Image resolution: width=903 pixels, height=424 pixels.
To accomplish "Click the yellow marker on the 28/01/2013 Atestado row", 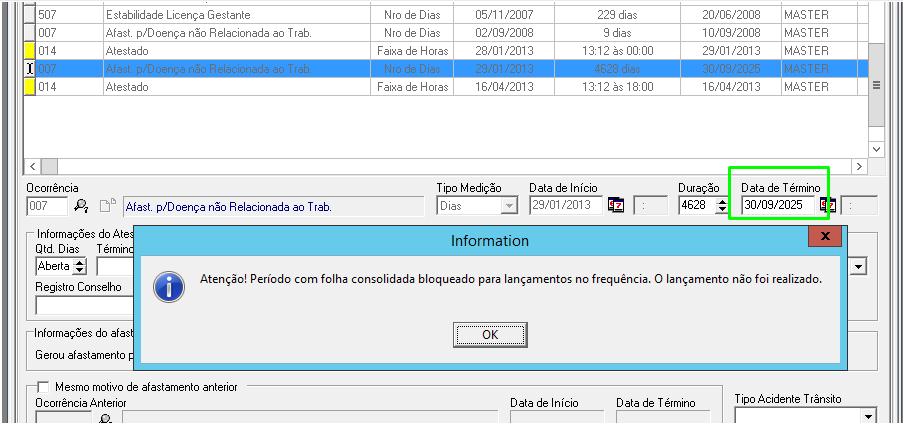I will 29,51.
